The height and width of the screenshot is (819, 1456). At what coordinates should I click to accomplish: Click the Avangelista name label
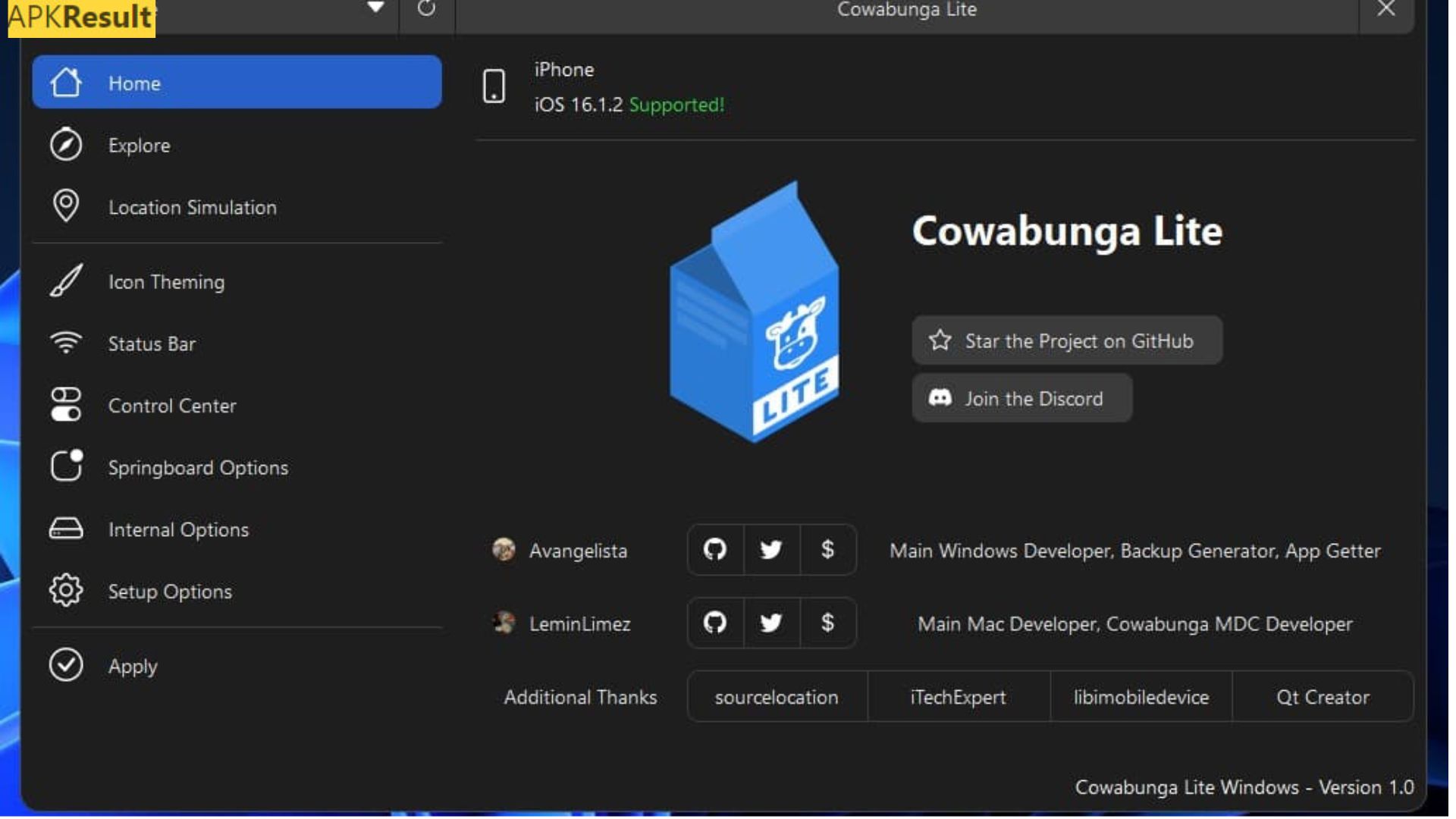pos(578,551)
